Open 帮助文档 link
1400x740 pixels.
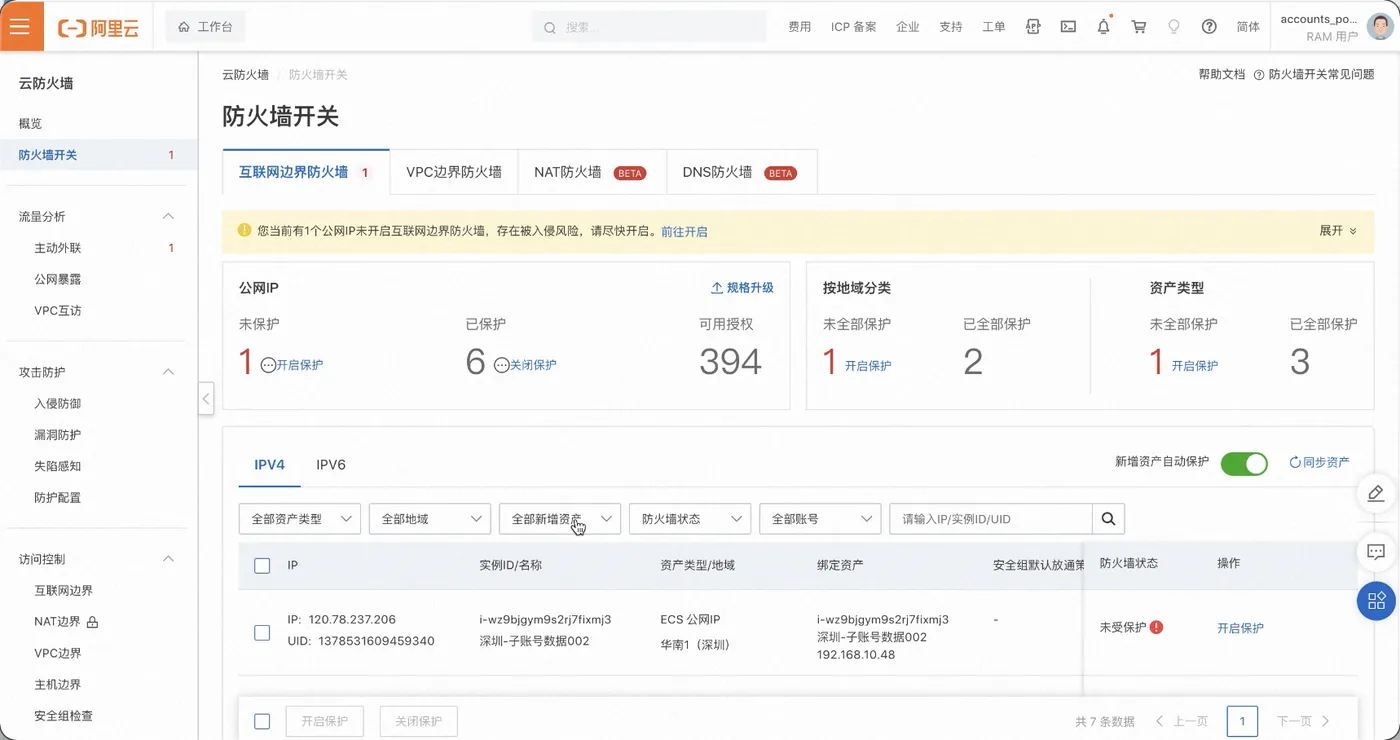[x=1222, y=75]
